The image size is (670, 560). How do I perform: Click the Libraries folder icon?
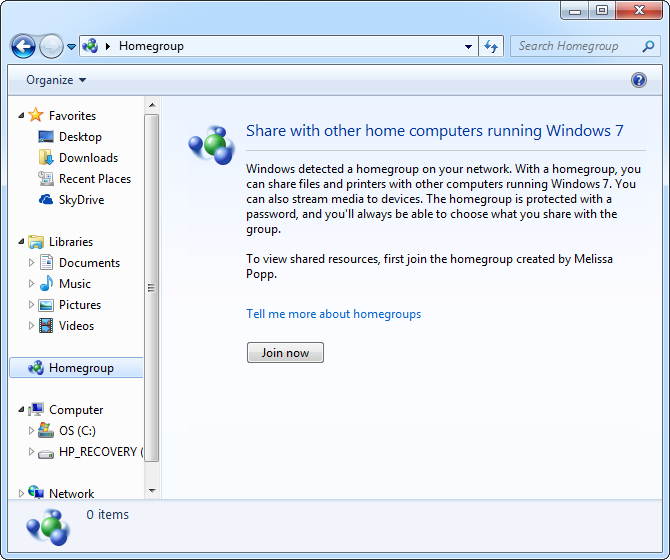(36, 241)
